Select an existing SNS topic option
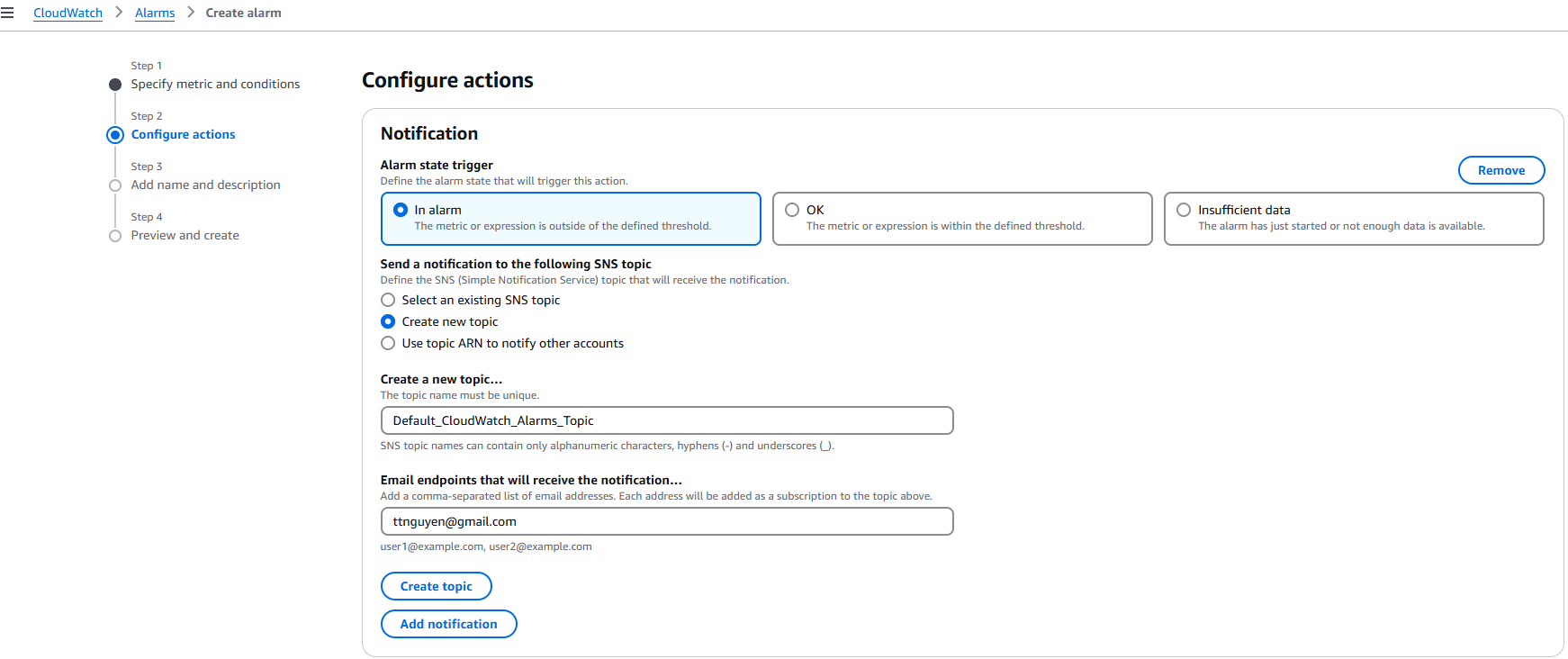The height and width of the screenshot is (659, 1568). pyautogui.click(x=388, y=300)
